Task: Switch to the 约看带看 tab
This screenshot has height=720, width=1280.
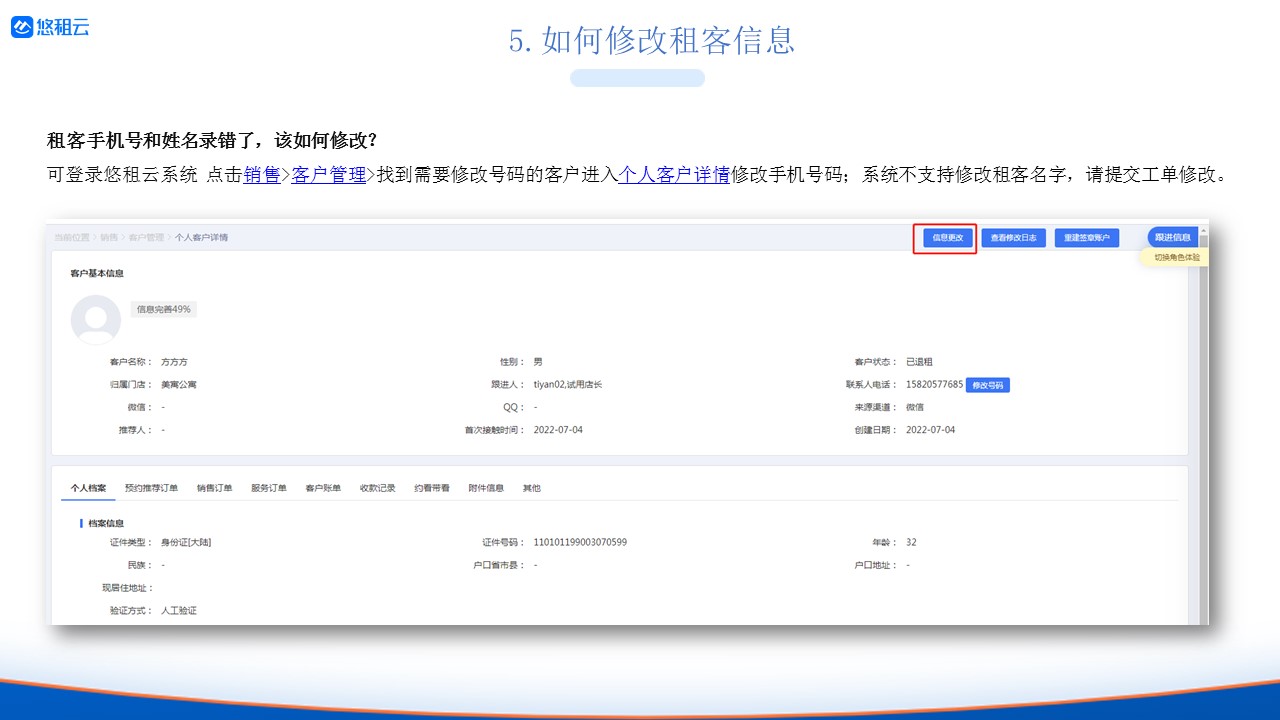Action: click(432, 488)
